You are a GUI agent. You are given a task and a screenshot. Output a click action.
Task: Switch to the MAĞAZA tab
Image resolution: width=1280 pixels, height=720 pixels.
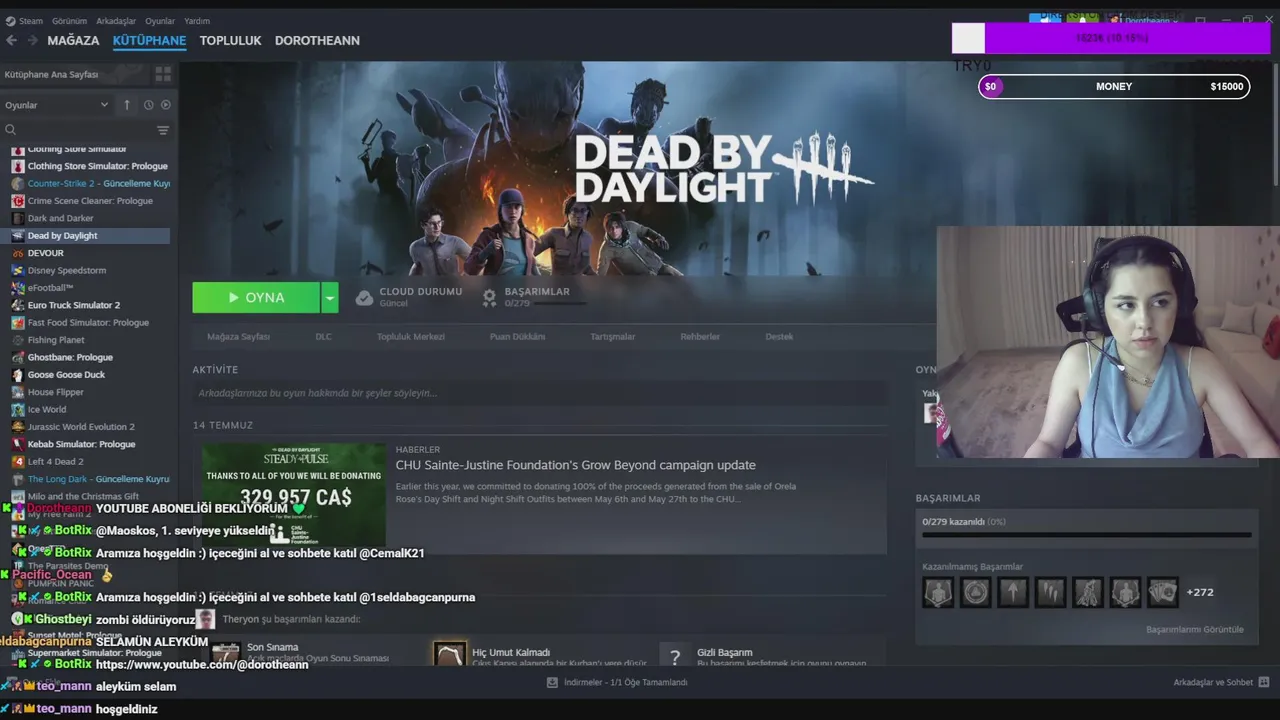[73, 41]
